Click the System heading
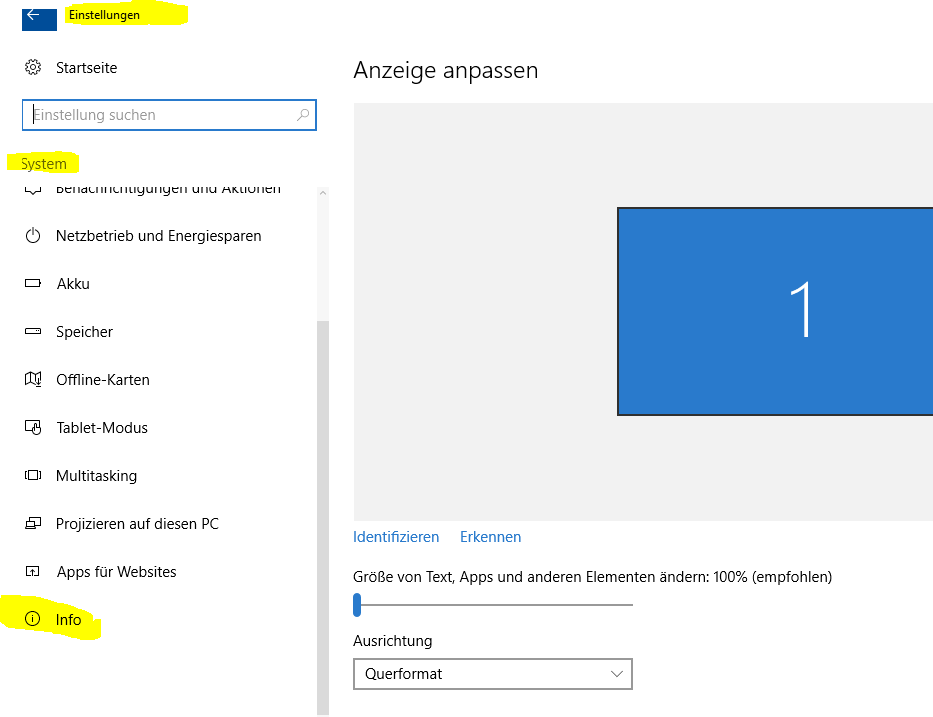The image size is (933, 717). coord(43,164)
